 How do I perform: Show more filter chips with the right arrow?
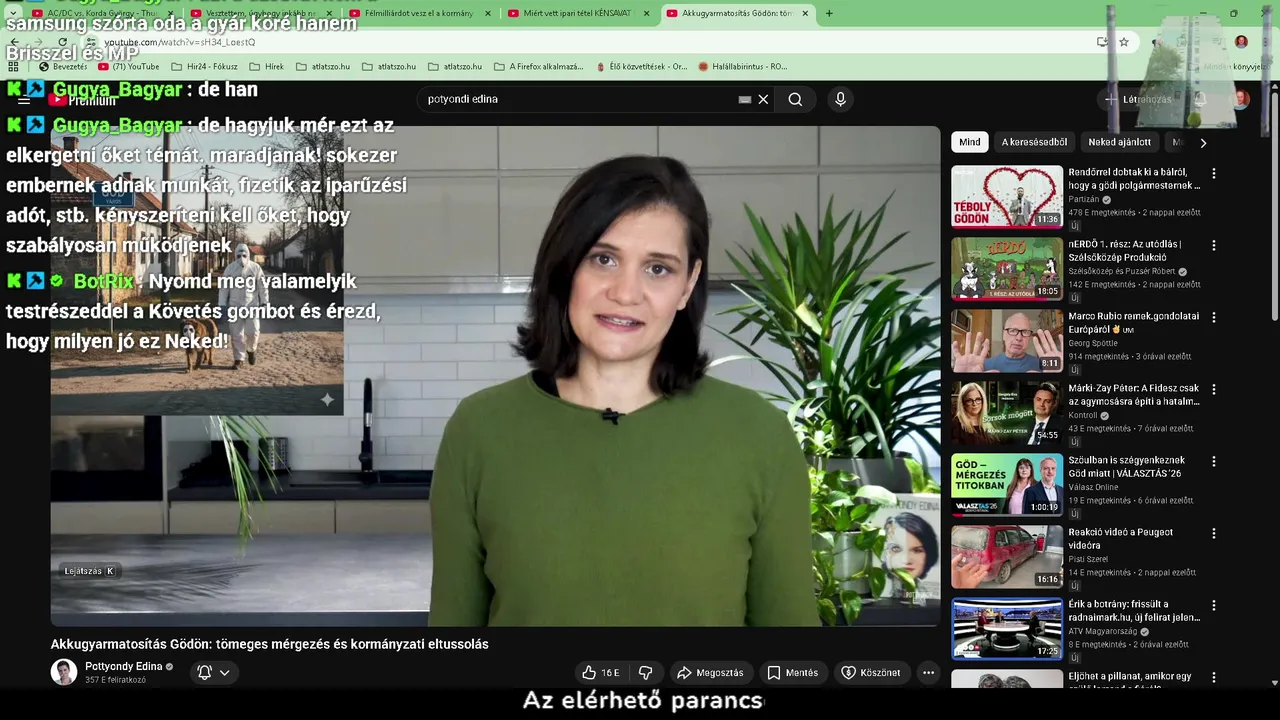[1203, 142]
